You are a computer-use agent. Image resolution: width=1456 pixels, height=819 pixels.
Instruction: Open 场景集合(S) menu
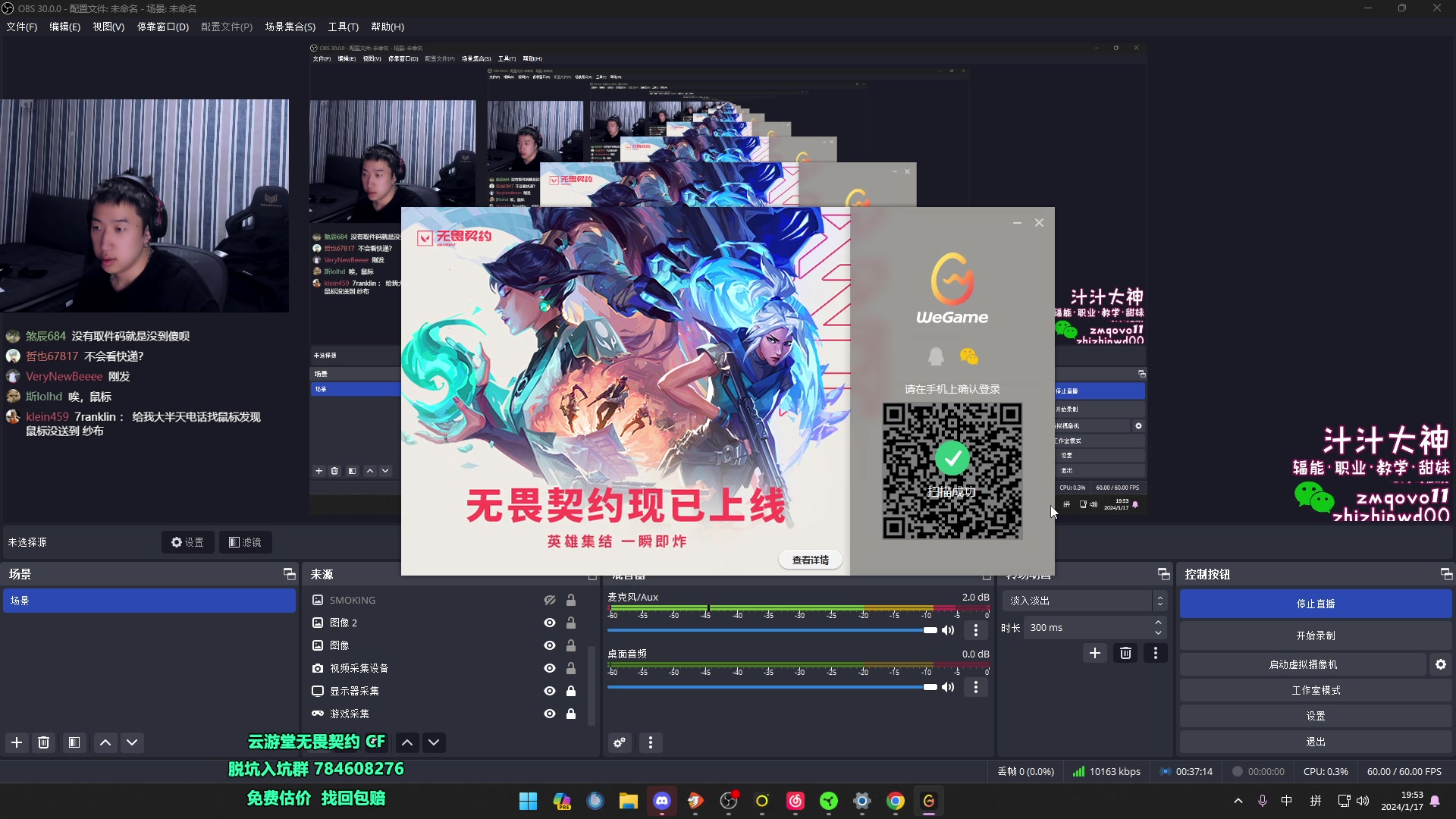[290, 27]
